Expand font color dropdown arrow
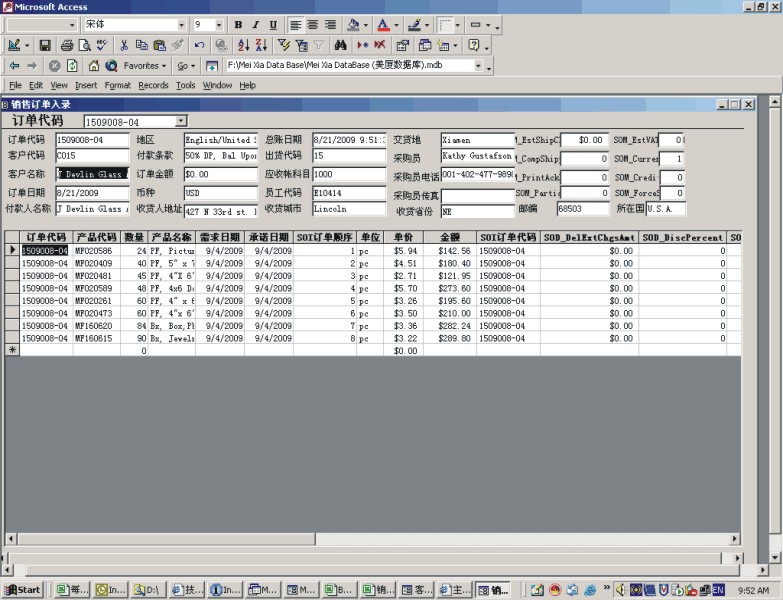The width and height of the screenshot is (783, 600). (396, 25)
